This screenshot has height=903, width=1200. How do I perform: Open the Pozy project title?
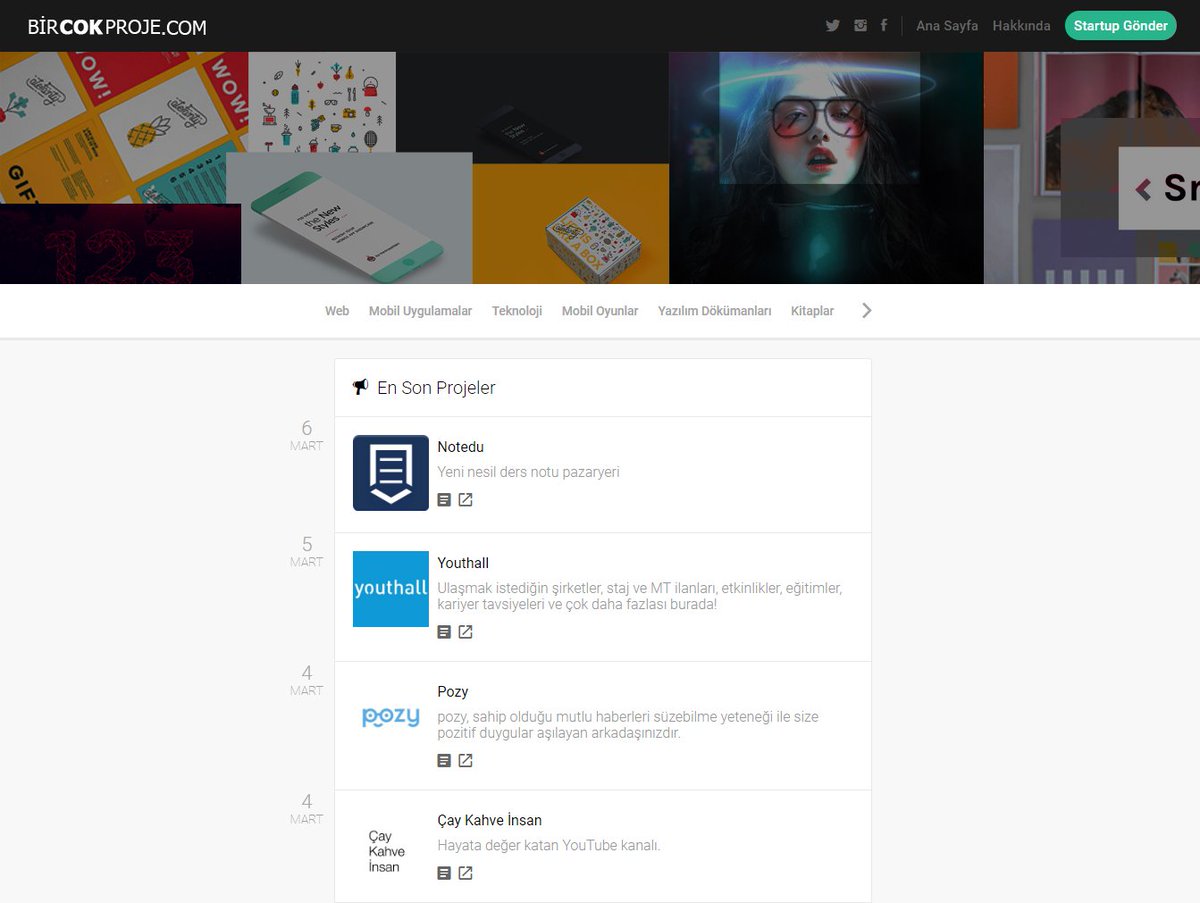453,692
